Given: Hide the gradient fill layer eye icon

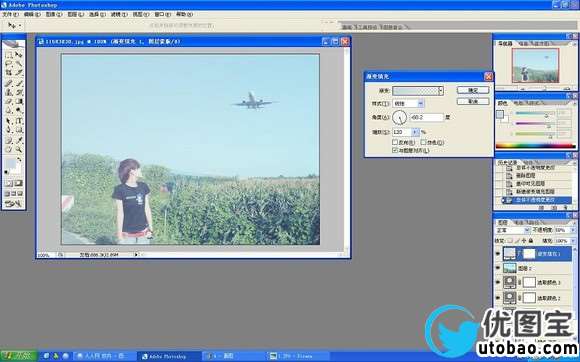Looking at the screenshot, I should coord(498,254).
